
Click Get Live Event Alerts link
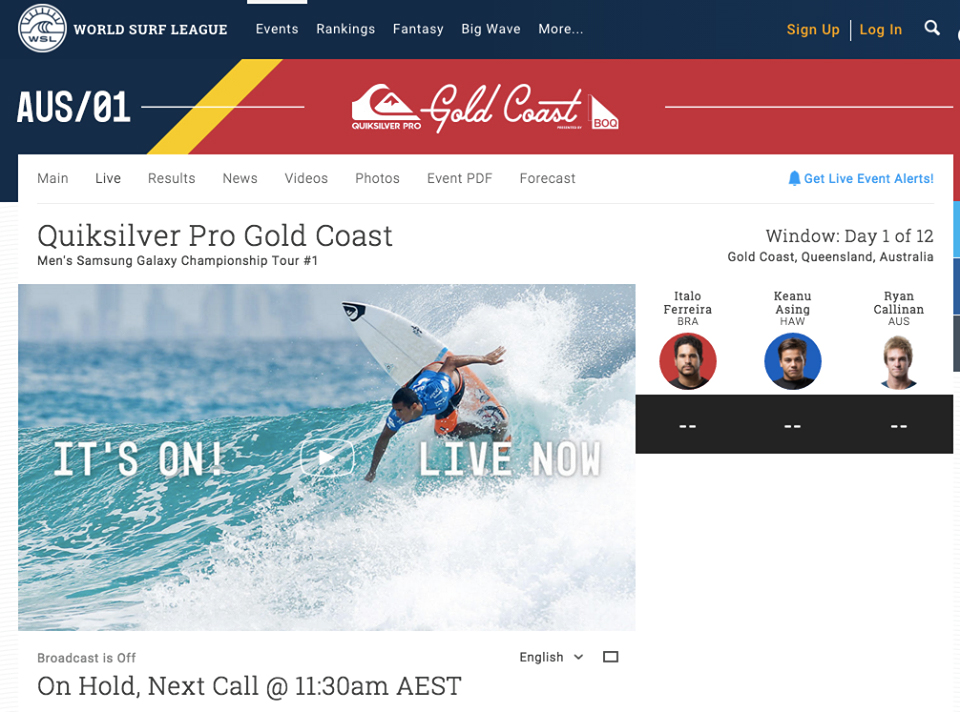(x=868, y=178)
